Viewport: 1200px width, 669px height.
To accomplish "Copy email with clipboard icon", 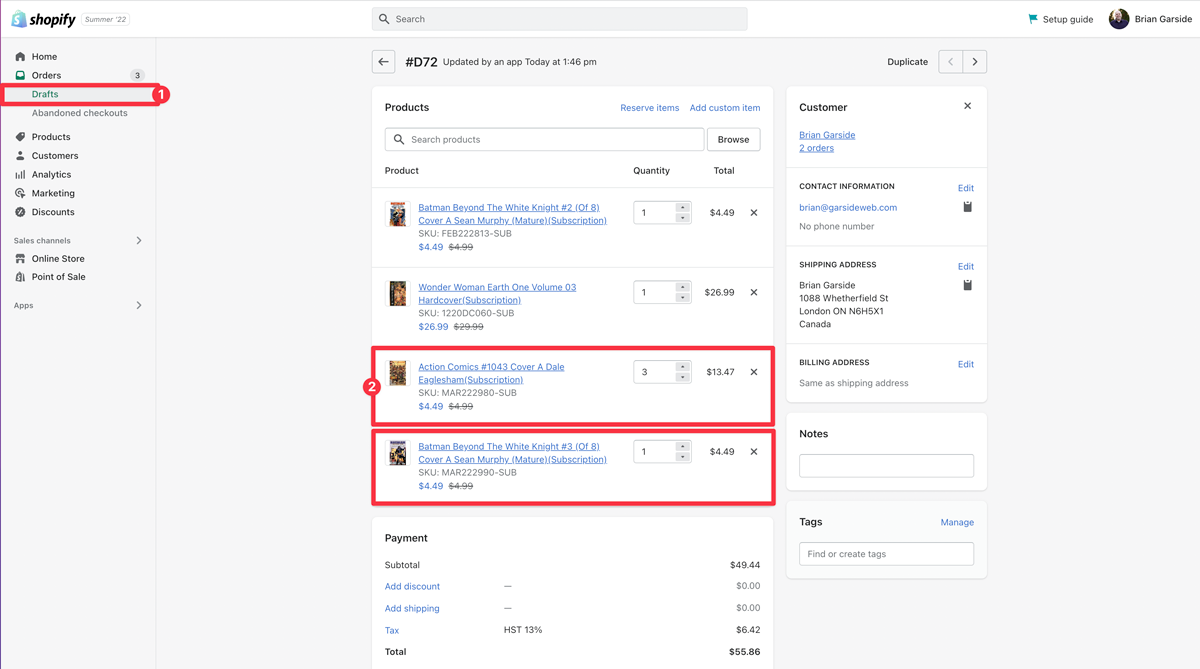I will [967, 207].
